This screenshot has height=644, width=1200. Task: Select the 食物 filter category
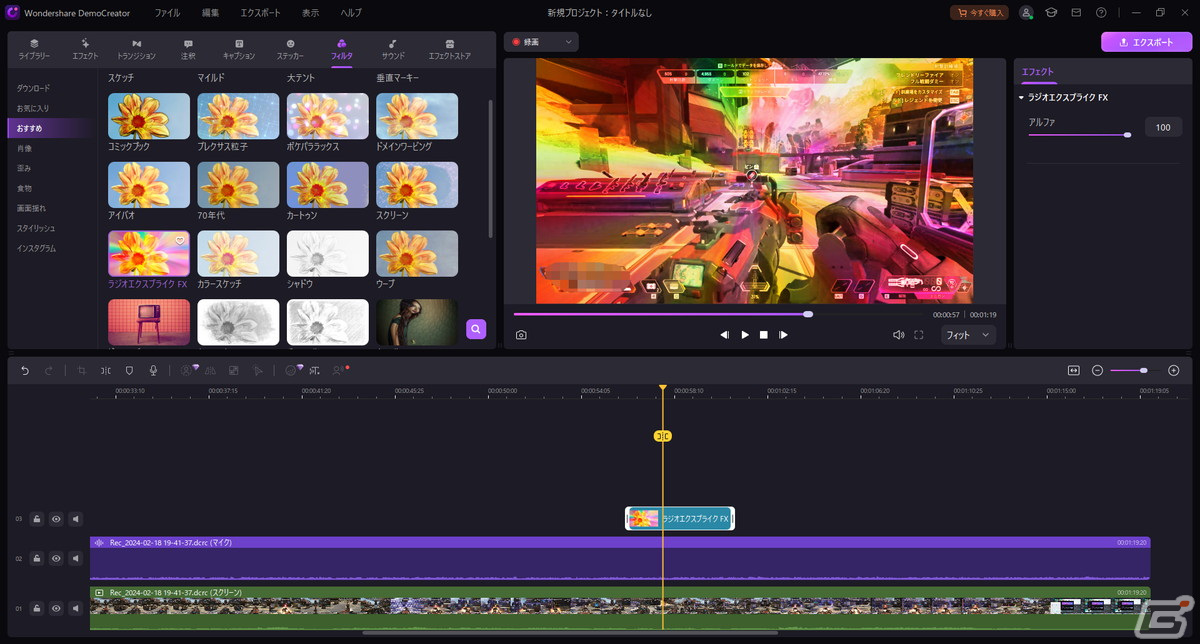(x=24, y=188)
